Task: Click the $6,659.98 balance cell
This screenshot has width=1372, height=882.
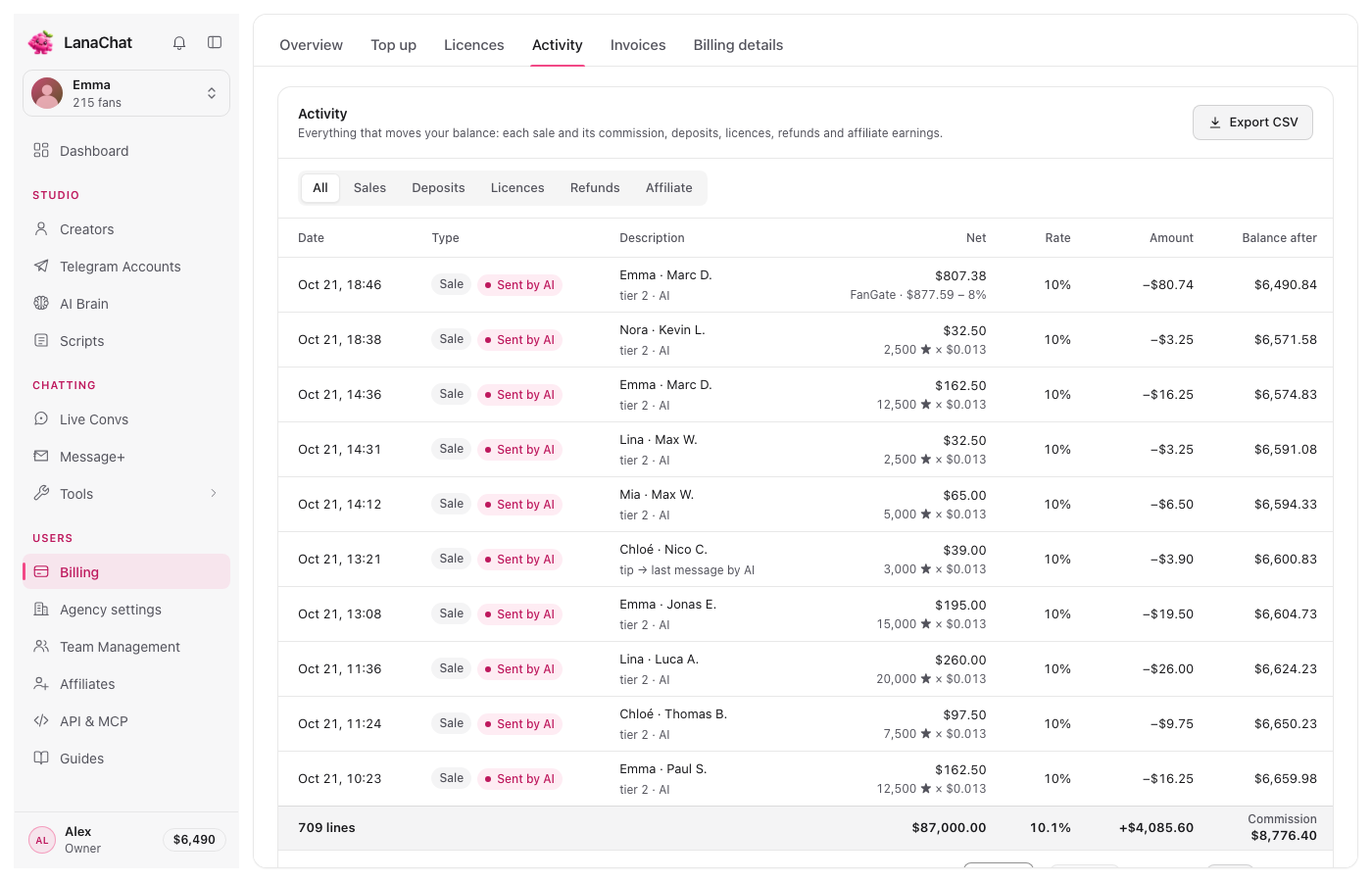Action: pyautogui.click(x=1286, y=779)
